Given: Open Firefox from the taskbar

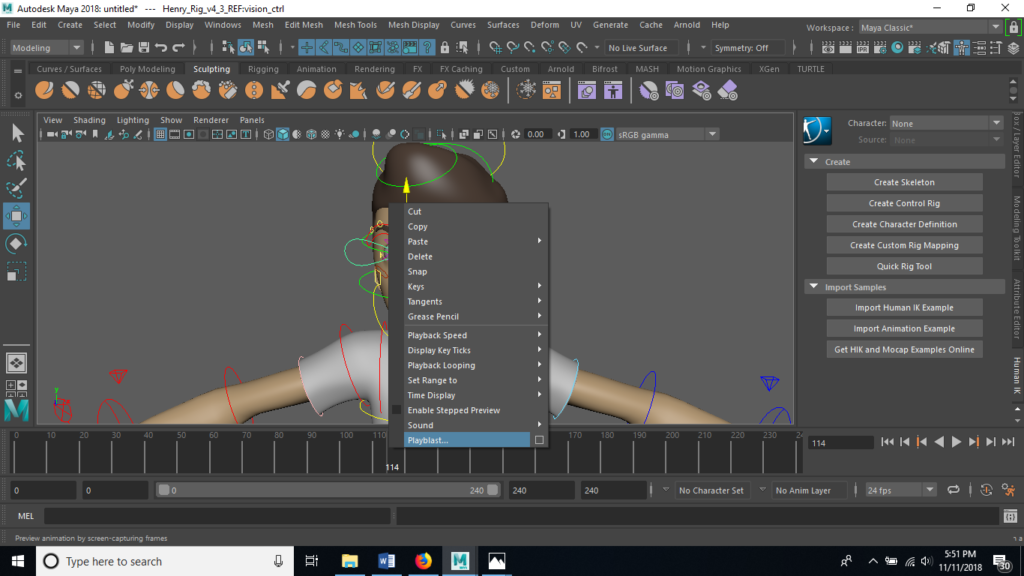Looking at the screenshot, I should [423, 561].
